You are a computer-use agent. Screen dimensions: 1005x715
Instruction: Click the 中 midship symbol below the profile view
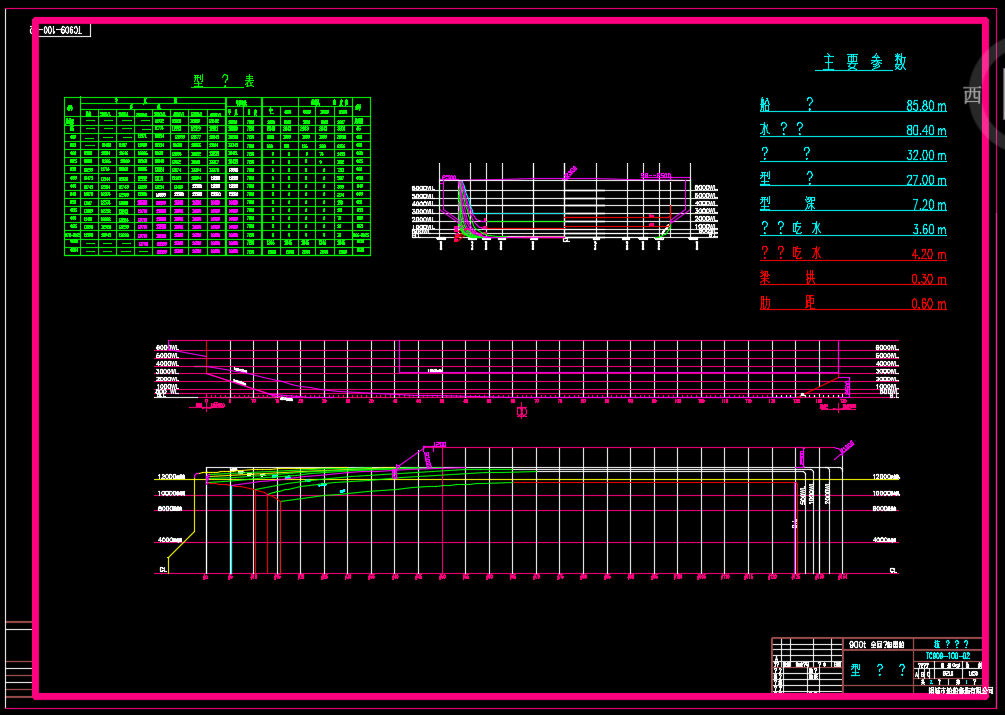coord(522,412)
